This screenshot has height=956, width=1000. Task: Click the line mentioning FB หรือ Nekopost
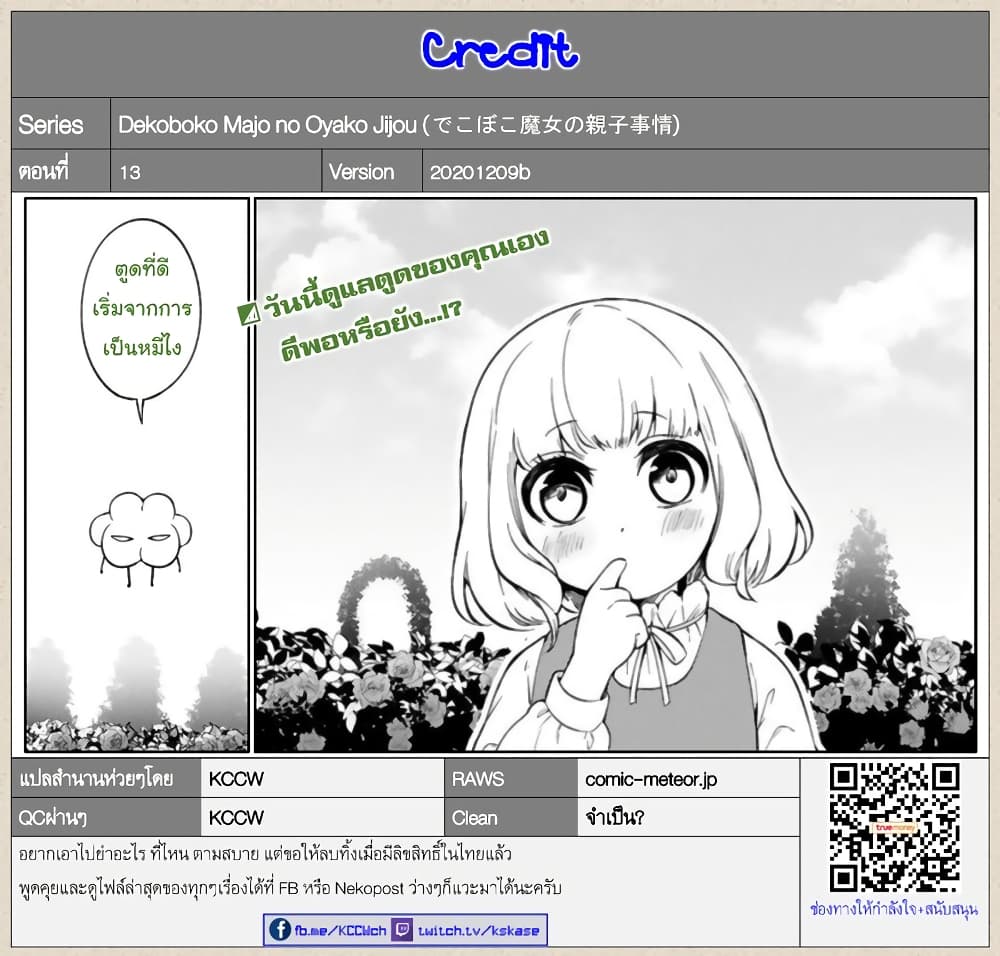290,888
